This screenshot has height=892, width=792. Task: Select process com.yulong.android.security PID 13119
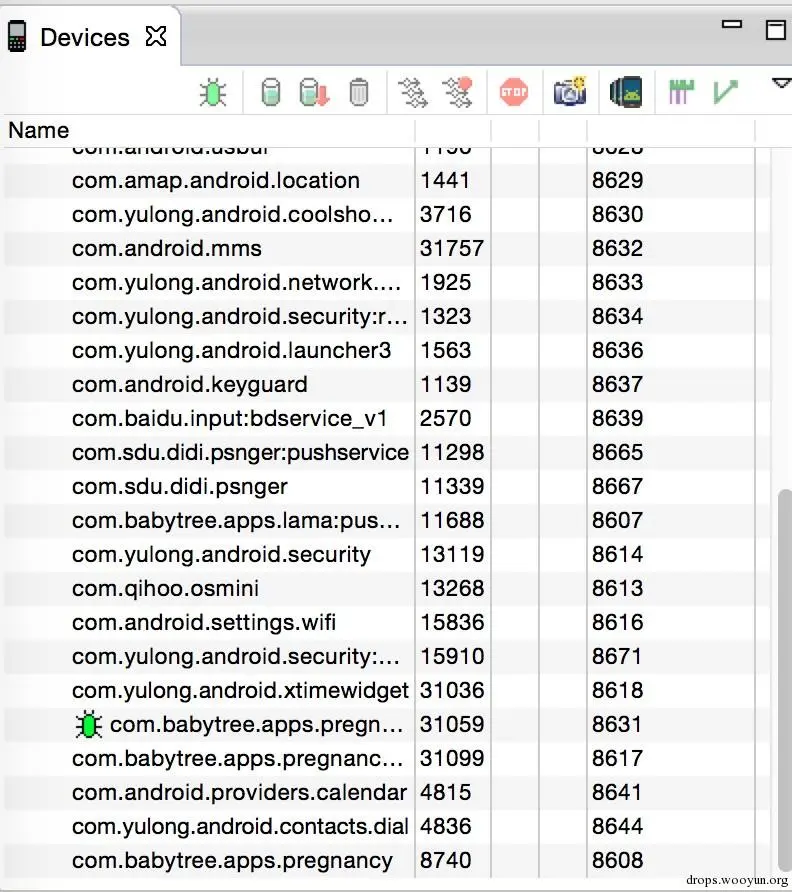pos(221,555)
